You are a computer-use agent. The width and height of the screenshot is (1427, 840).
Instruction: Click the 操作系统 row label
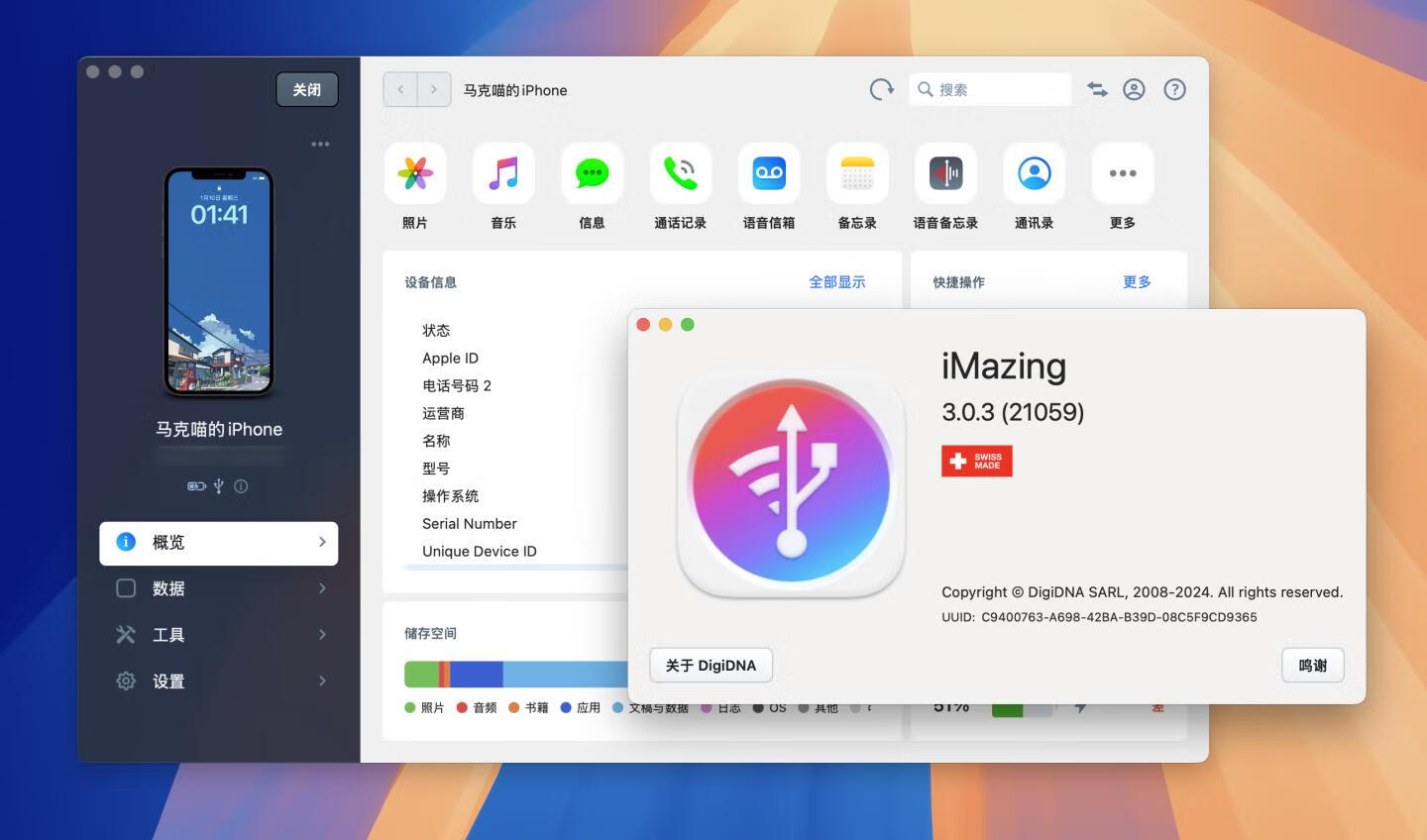pyautogui.click(x=450, y=496)
